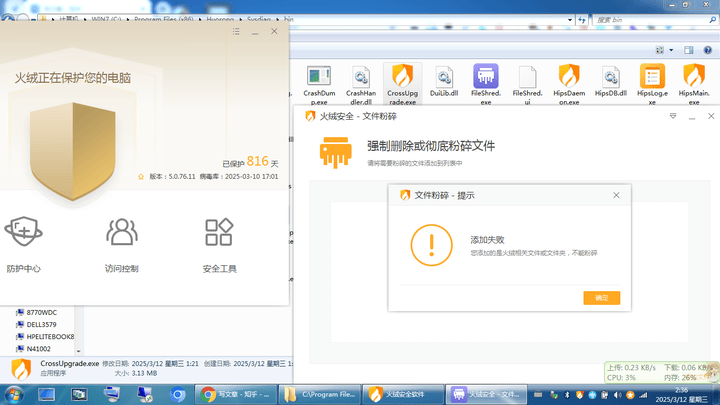Click the 版本：5.0.76.11 version text
The width and height of the screenshot is (720, 405).
pyautogui.click(x=172, y=176)
